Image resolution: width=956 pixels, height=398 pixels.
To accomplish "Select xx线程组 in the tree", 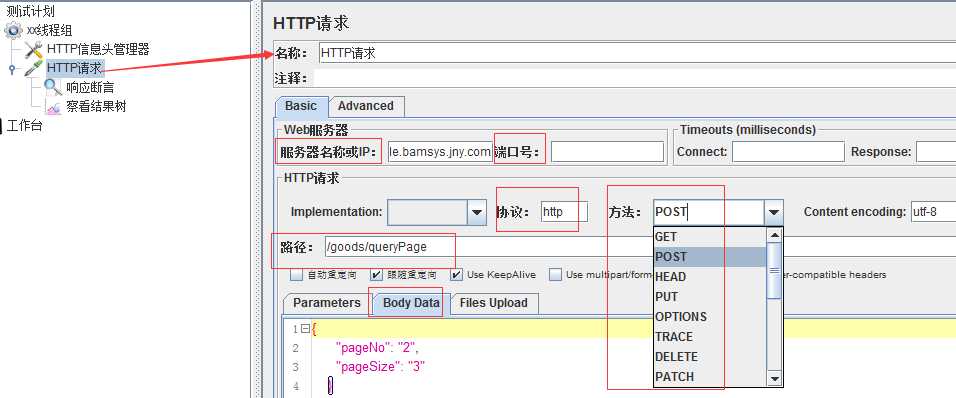I will point(49,30).
